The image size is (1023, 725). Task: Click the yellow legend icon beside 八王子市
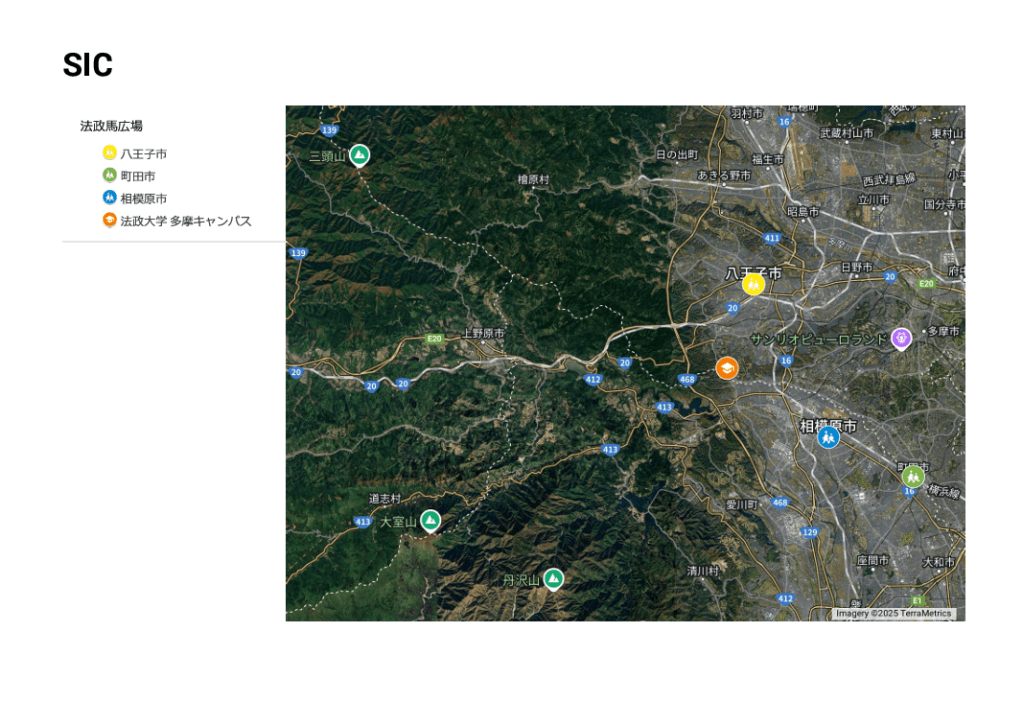(110, 153)
